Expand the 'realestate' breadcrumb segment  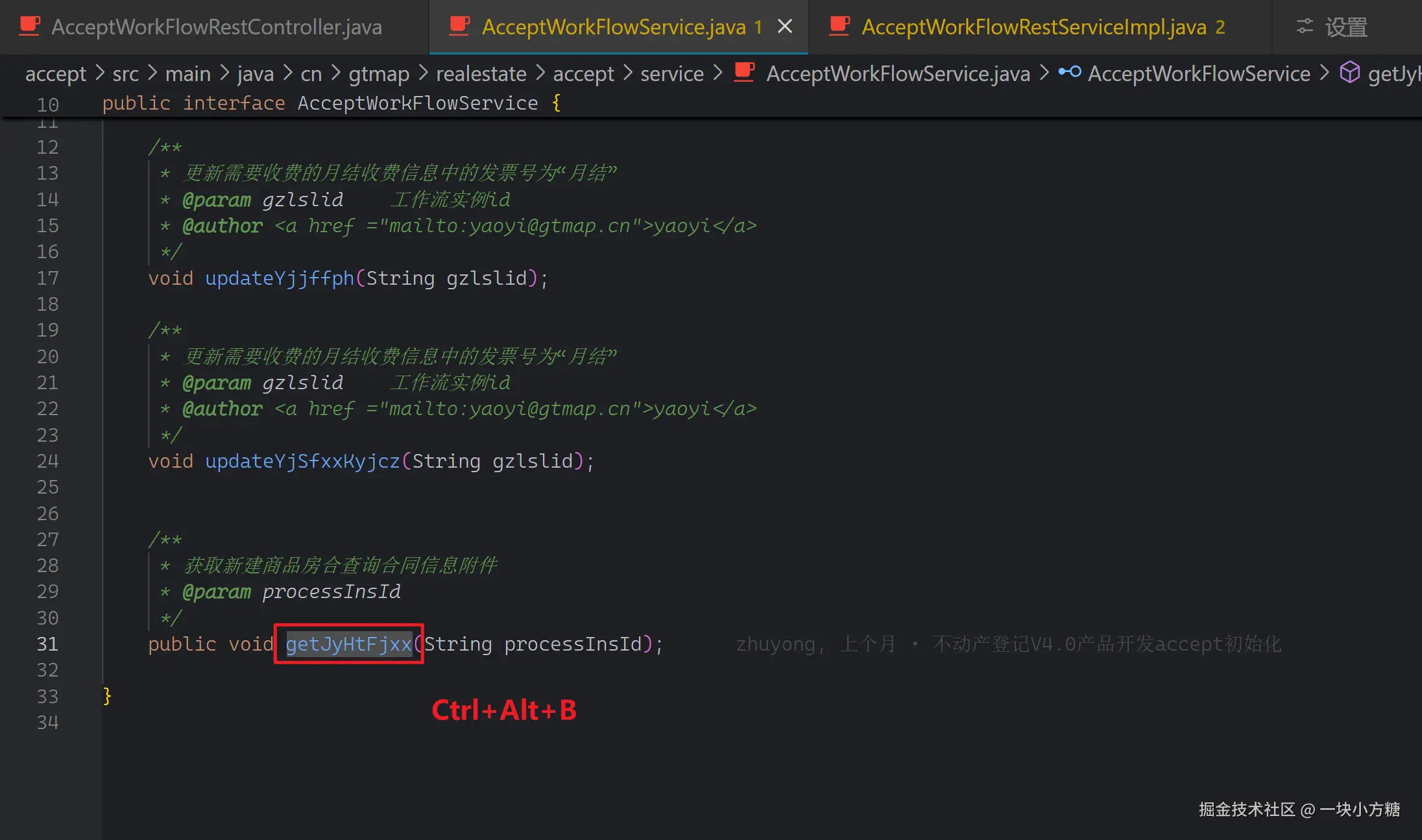(481, 74)
